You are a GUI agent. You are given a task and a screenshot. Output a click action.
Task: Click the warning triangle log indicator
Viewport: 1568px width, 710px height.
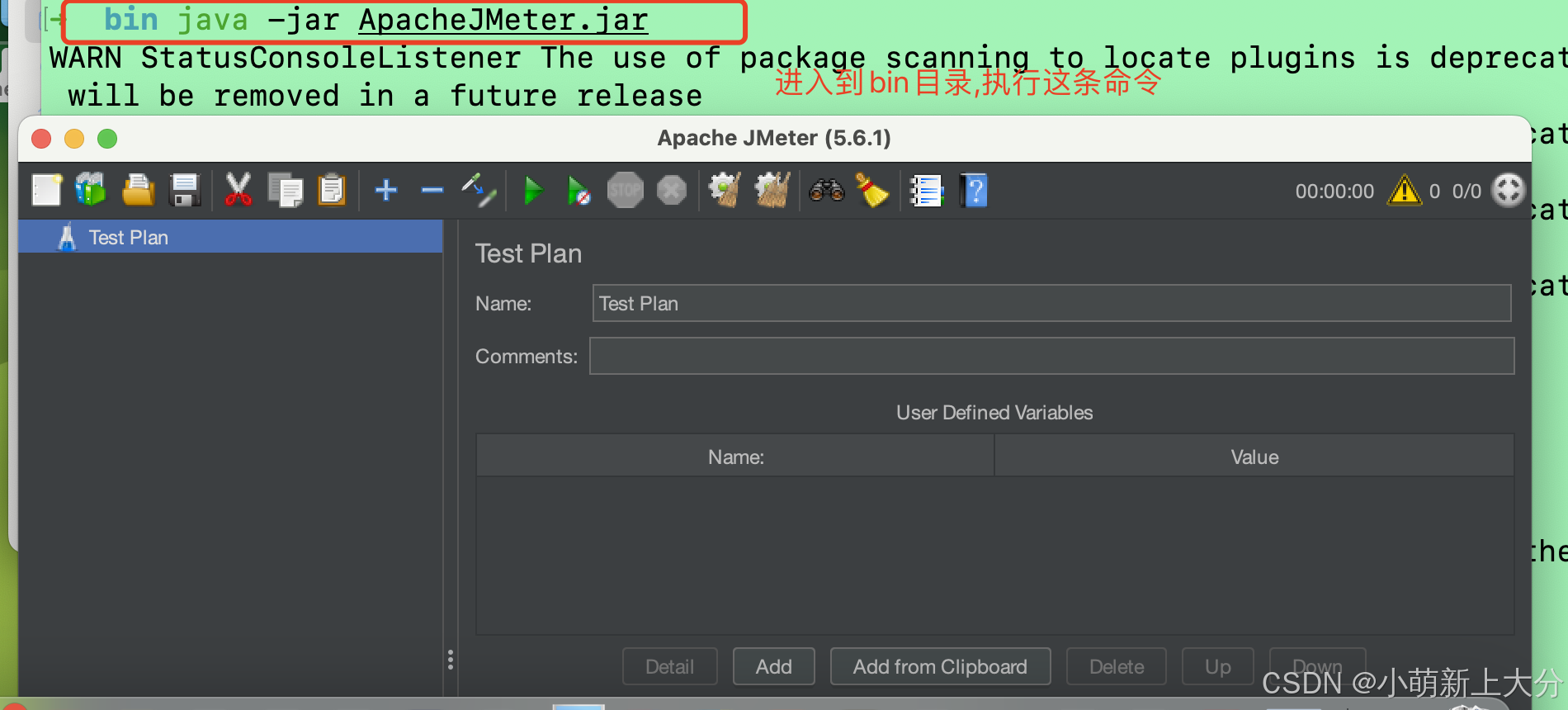point(1405,191)
